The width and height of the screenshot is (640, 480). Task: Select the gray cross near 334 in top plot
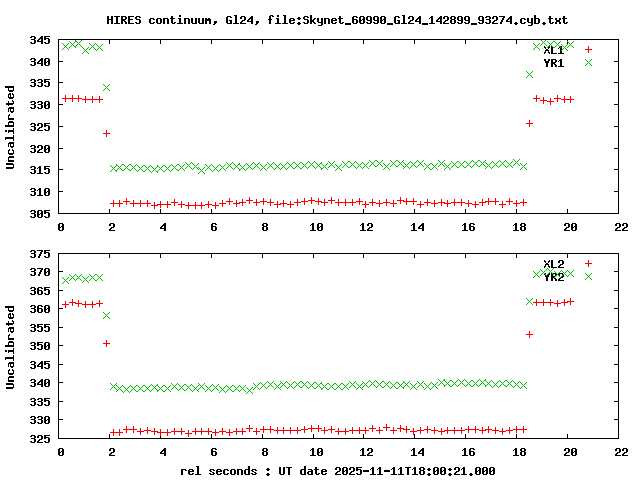106,88
